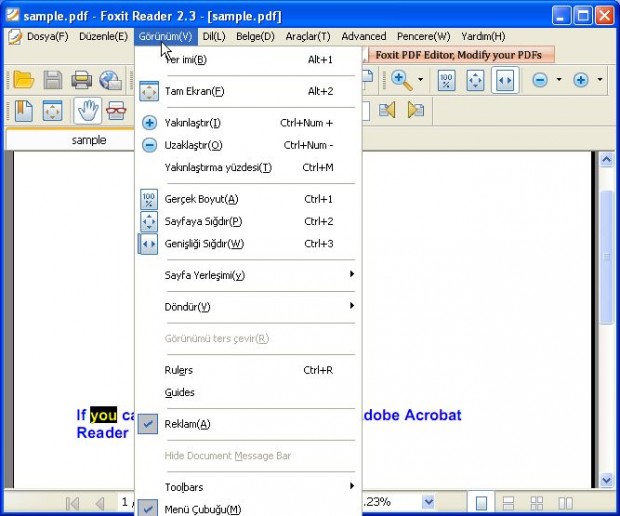
Task: Click the red glasses reading icon
Action: 116,111
